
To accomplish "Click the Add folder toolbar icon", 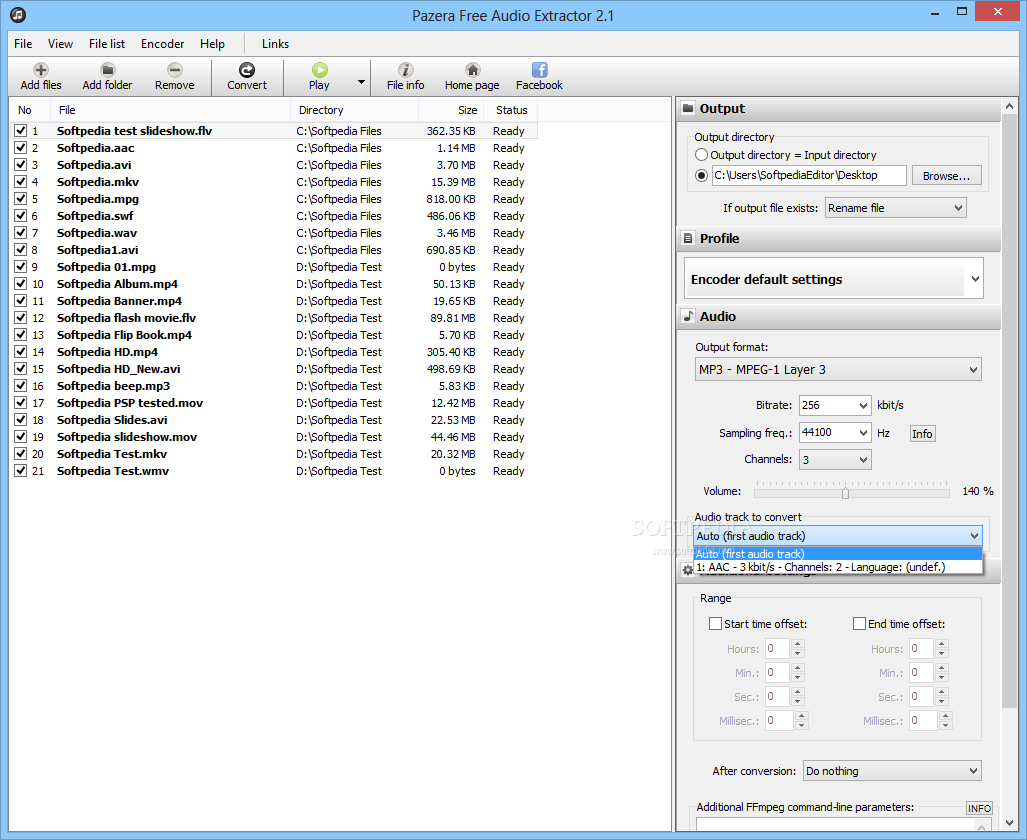I will coord(107,69).
